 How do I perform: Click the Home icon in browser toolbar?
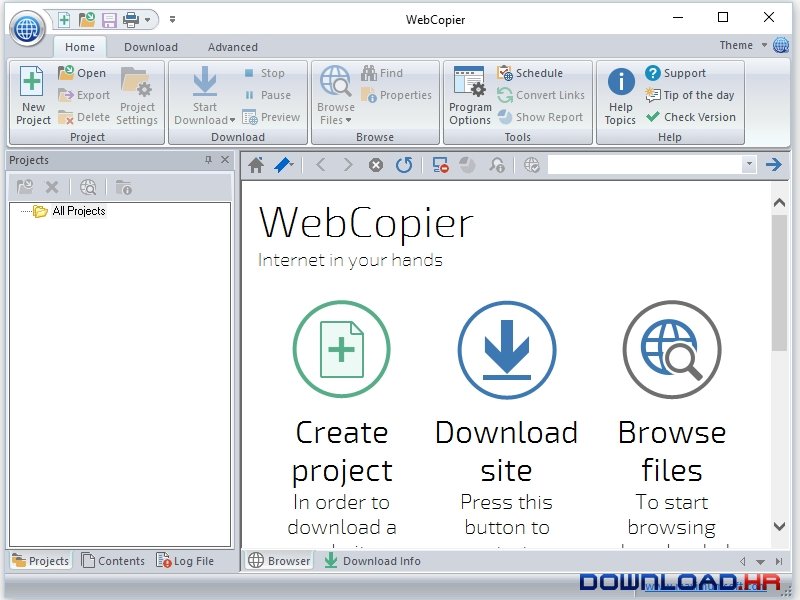[x=256, y=165]
